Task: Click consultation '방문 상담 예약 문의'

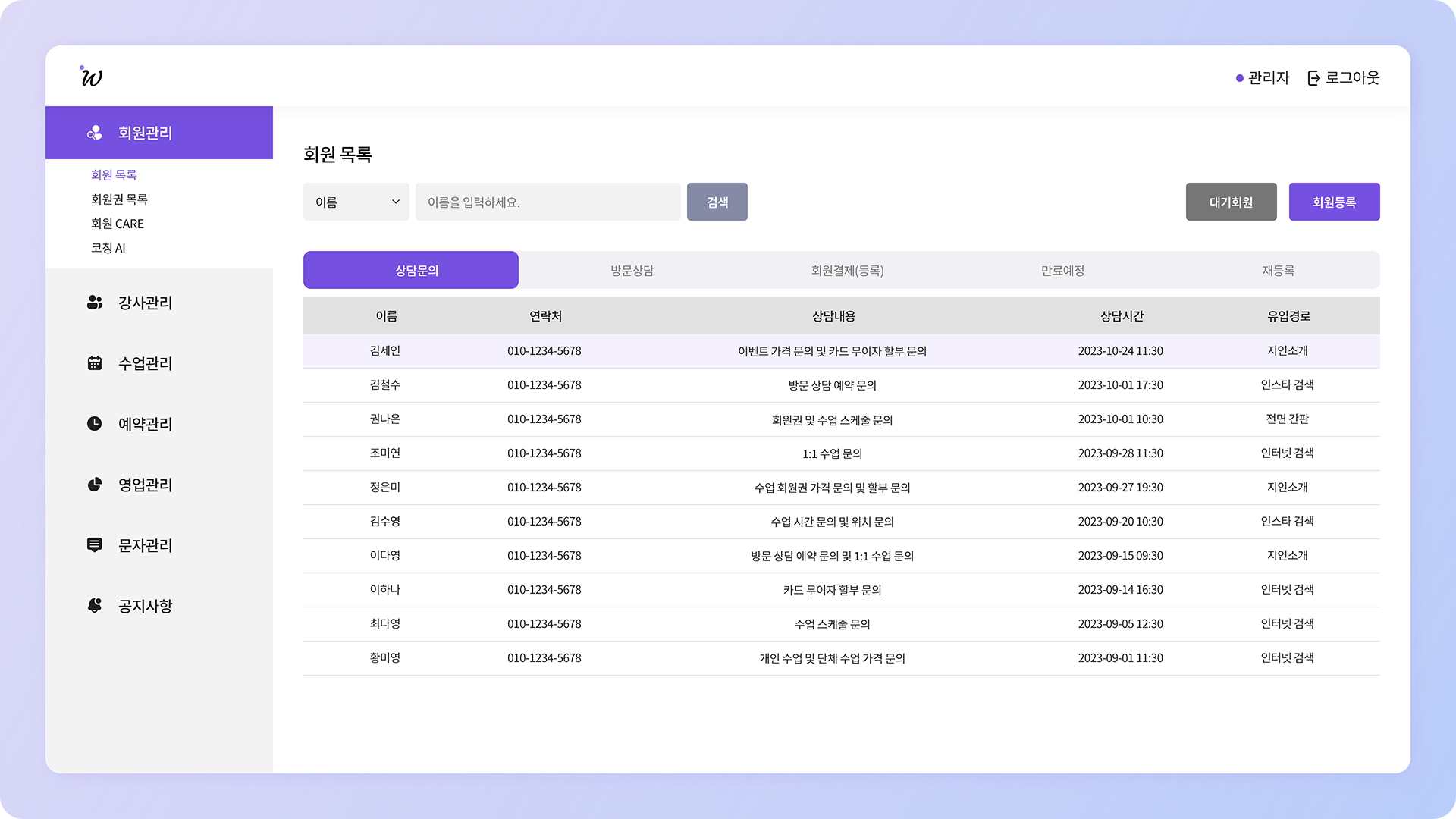Action: pyautogui.click(x=833, y=385)
